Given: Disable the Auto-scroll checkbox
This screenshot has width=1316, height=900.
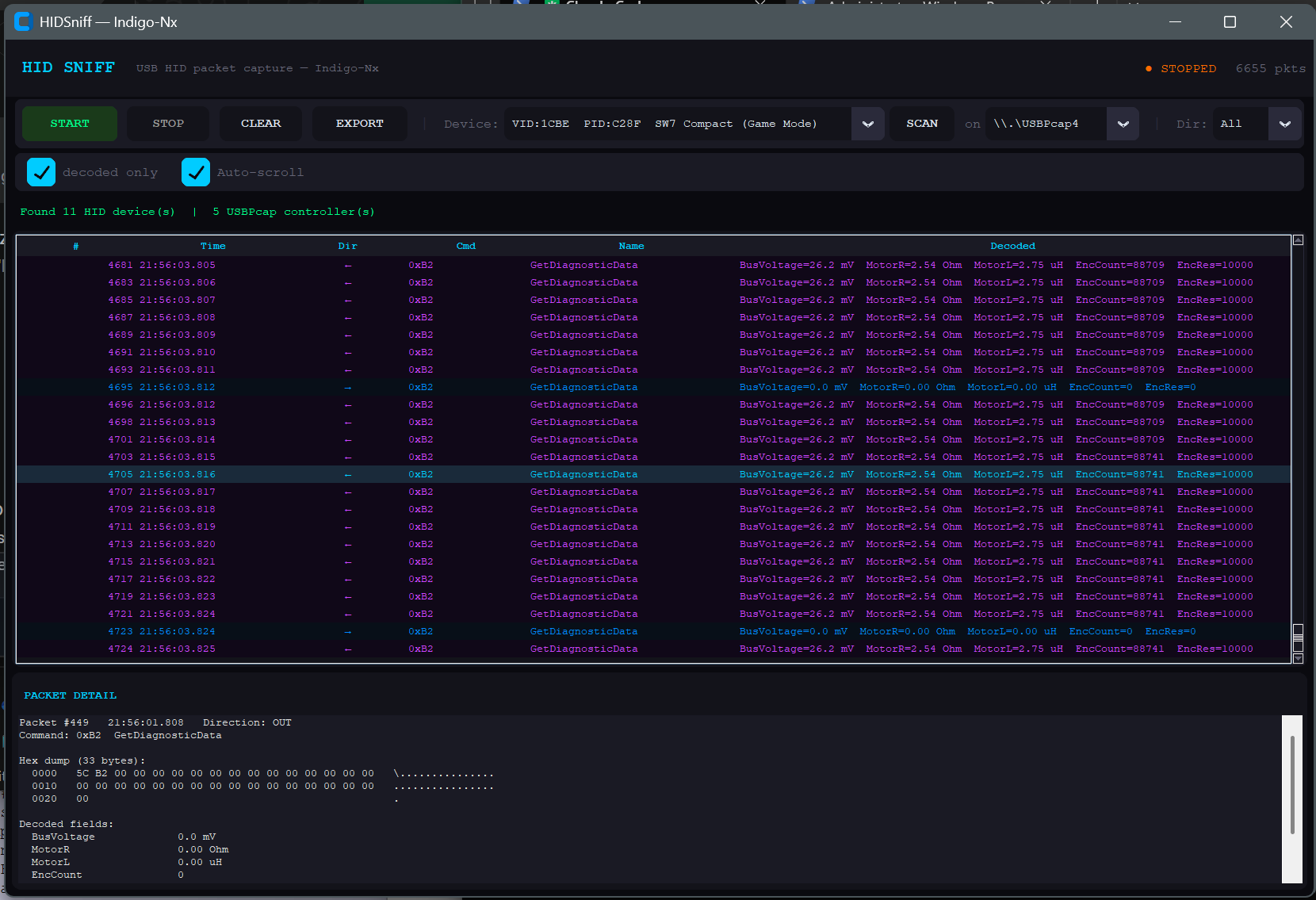Looking at the screenshot, I should [x=196, y=172].
